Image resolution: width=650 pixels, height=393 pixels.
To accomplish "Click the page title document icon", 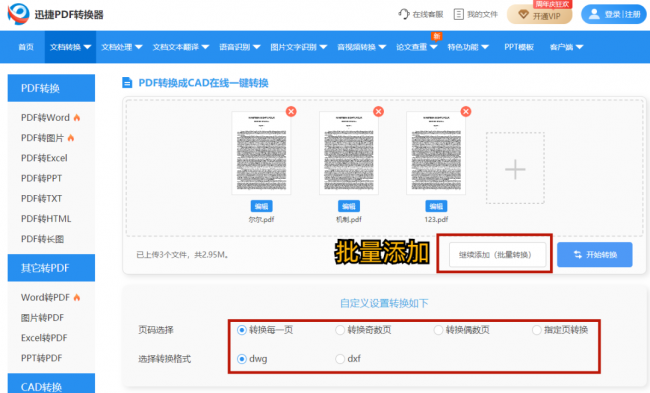I will (x=127, y=83).
